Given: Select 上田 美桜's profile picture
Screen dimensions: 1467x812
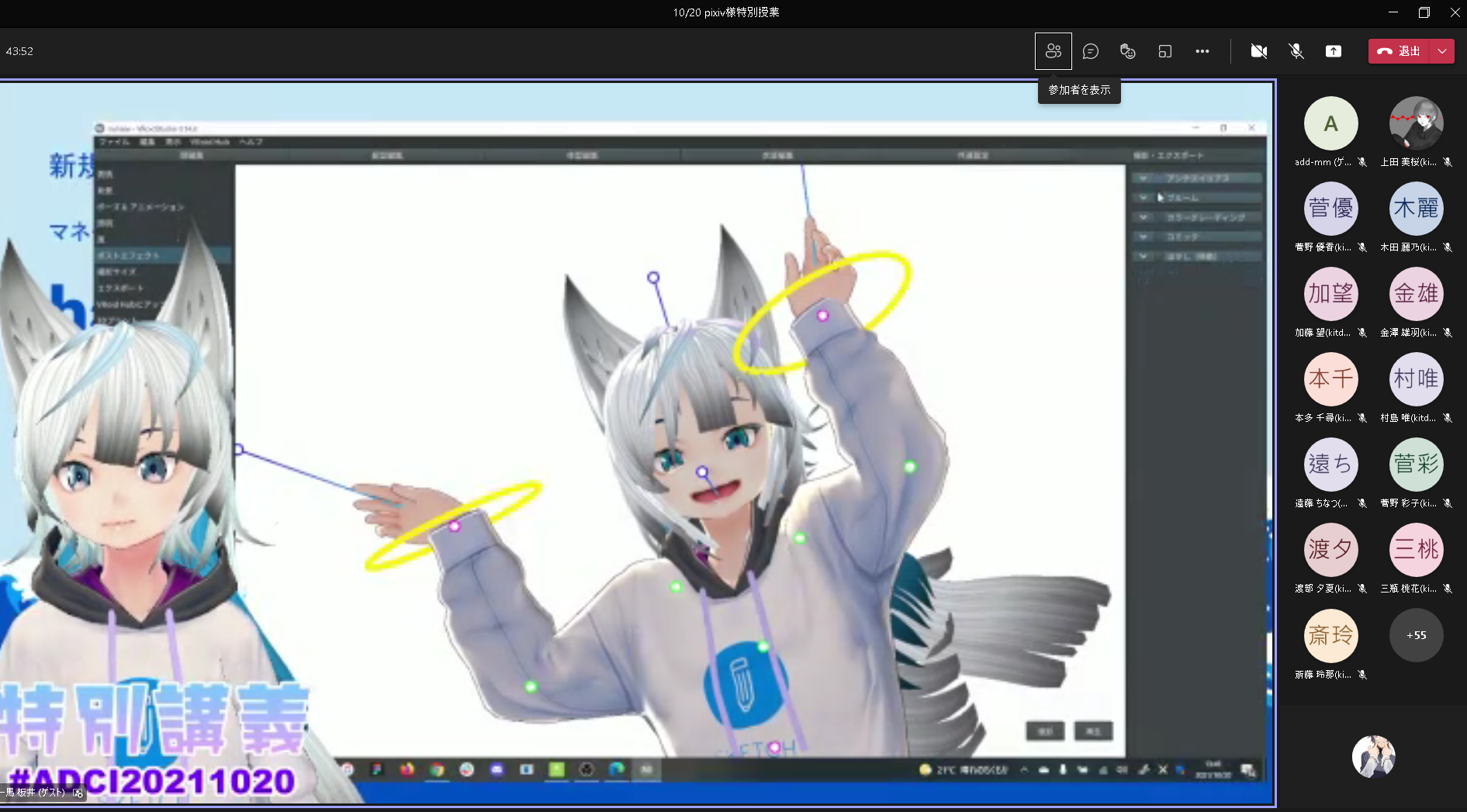Looking at the screenshot, I should tap(1416, 123).
